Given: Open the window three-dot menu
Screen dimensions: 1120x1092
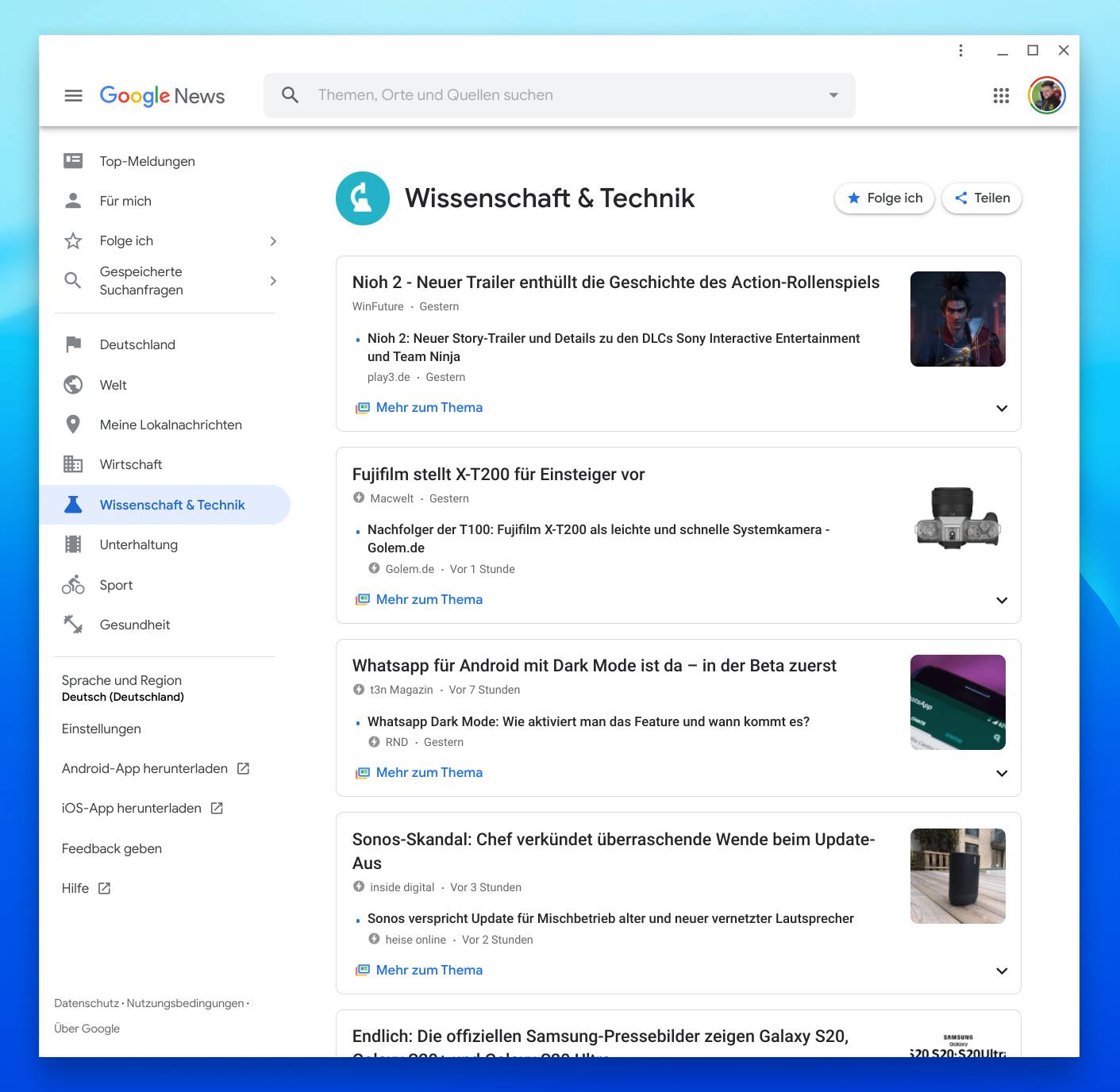Looking at the screenshot, I should coord(960,50).
